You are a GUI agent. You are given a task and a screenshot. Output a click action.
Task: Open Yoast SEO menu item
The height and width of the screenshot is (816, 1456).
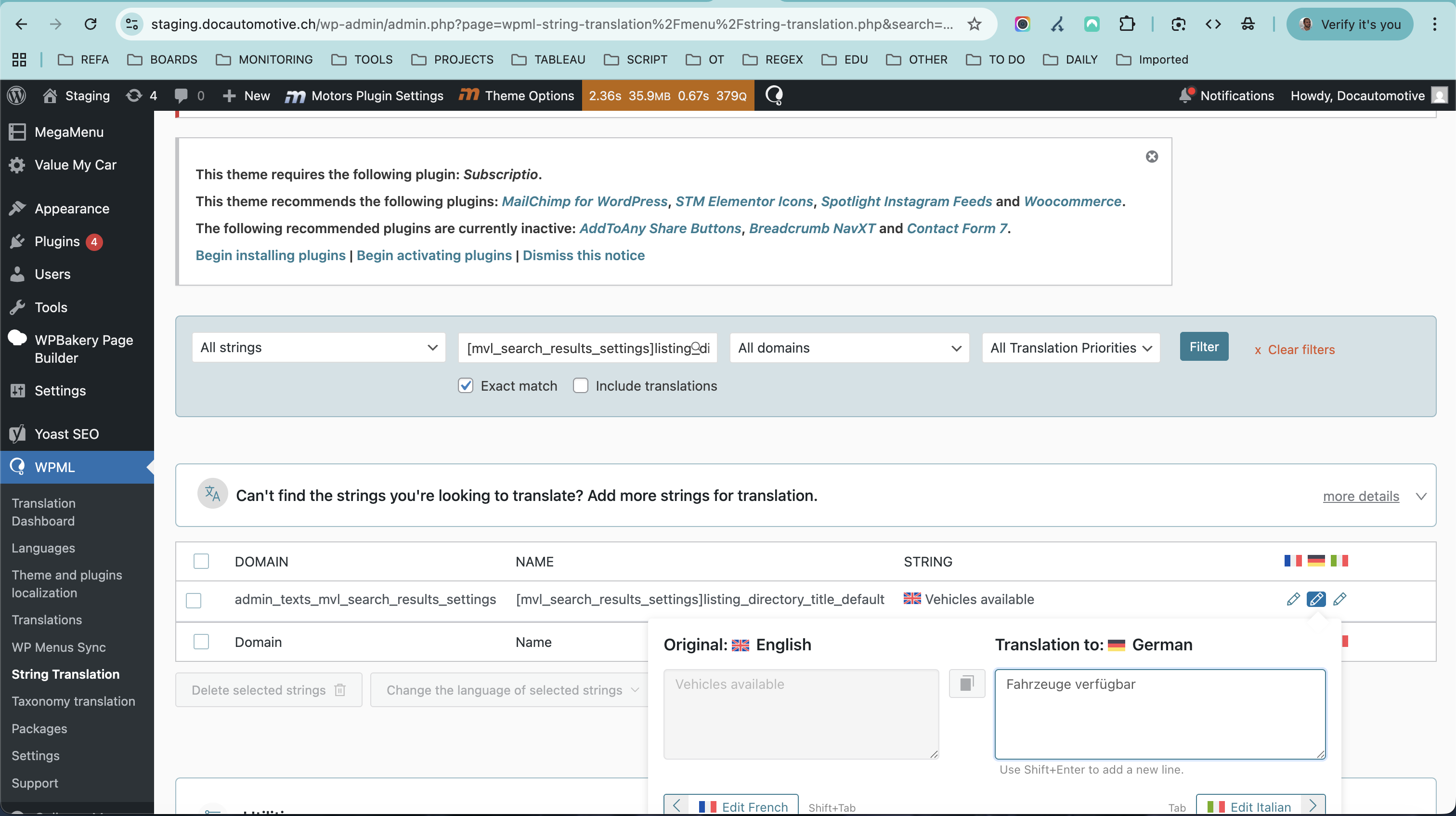[x=67, y=434]
